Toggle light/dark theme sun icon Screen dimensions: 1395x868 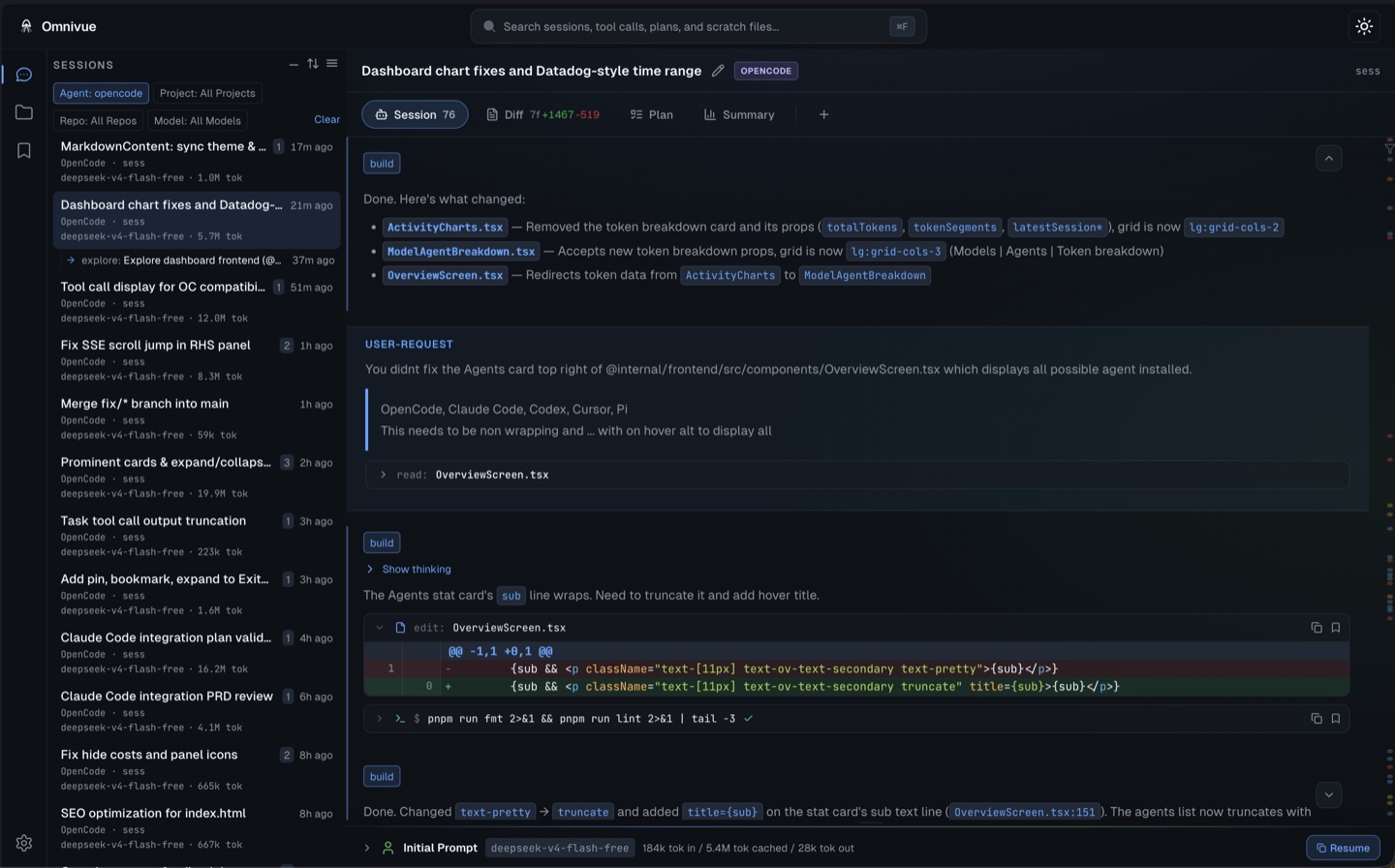(x=1364, y=26)
